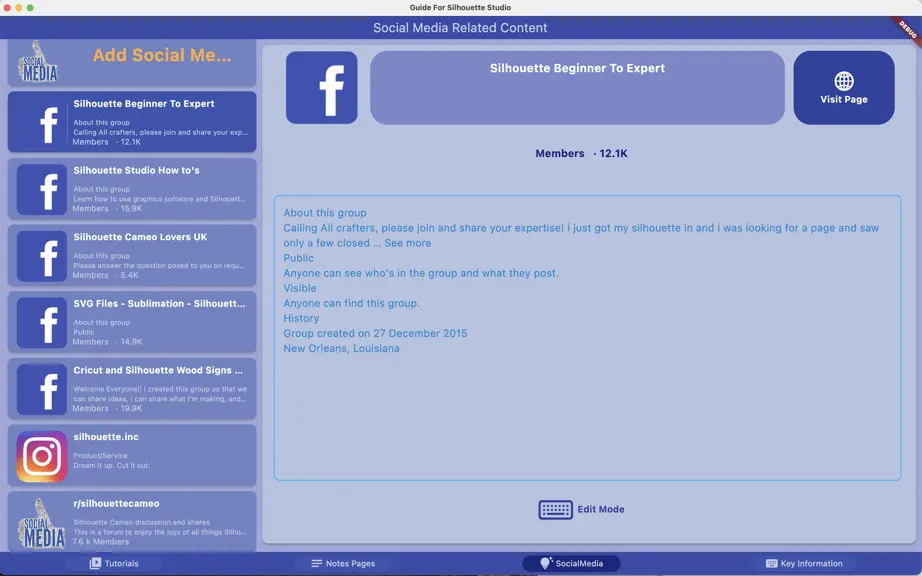This screenshot has height=576, width=922.
Task: Click See more in group description
Action: (x=407, y=243)
